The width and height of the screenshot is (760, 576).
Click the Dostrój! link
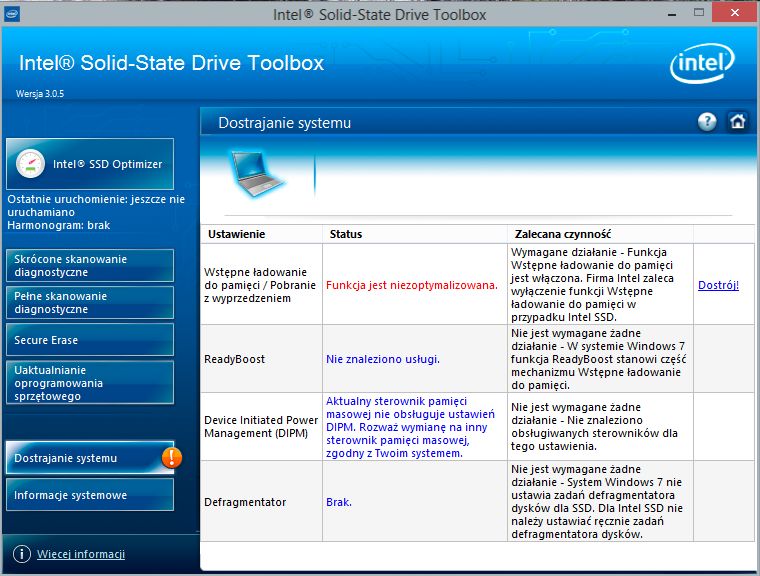point(718,285)
